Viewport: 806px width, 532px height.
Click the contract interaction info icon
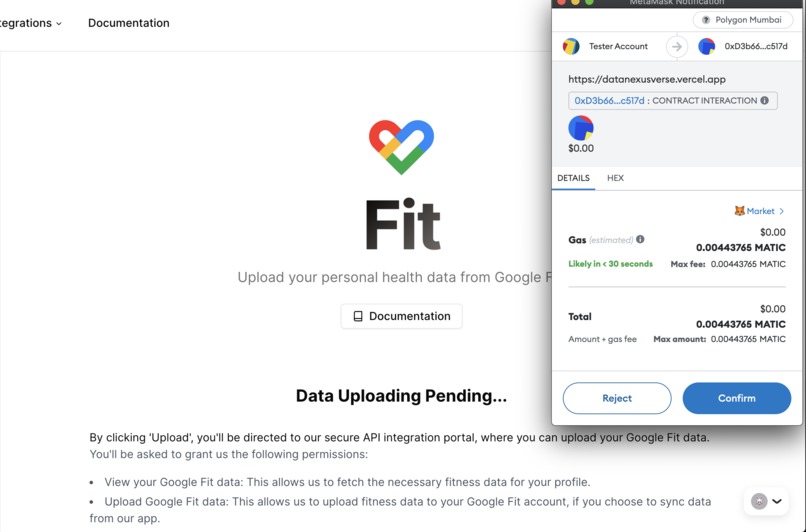point(765,101)
